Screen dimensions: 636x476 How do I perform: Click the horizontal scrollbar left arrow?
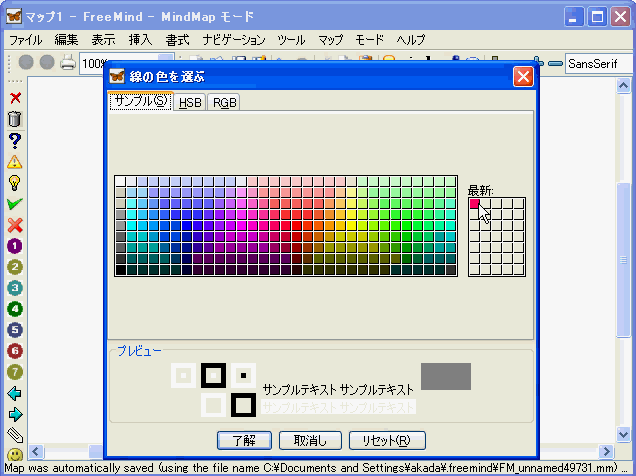[36, 451]
